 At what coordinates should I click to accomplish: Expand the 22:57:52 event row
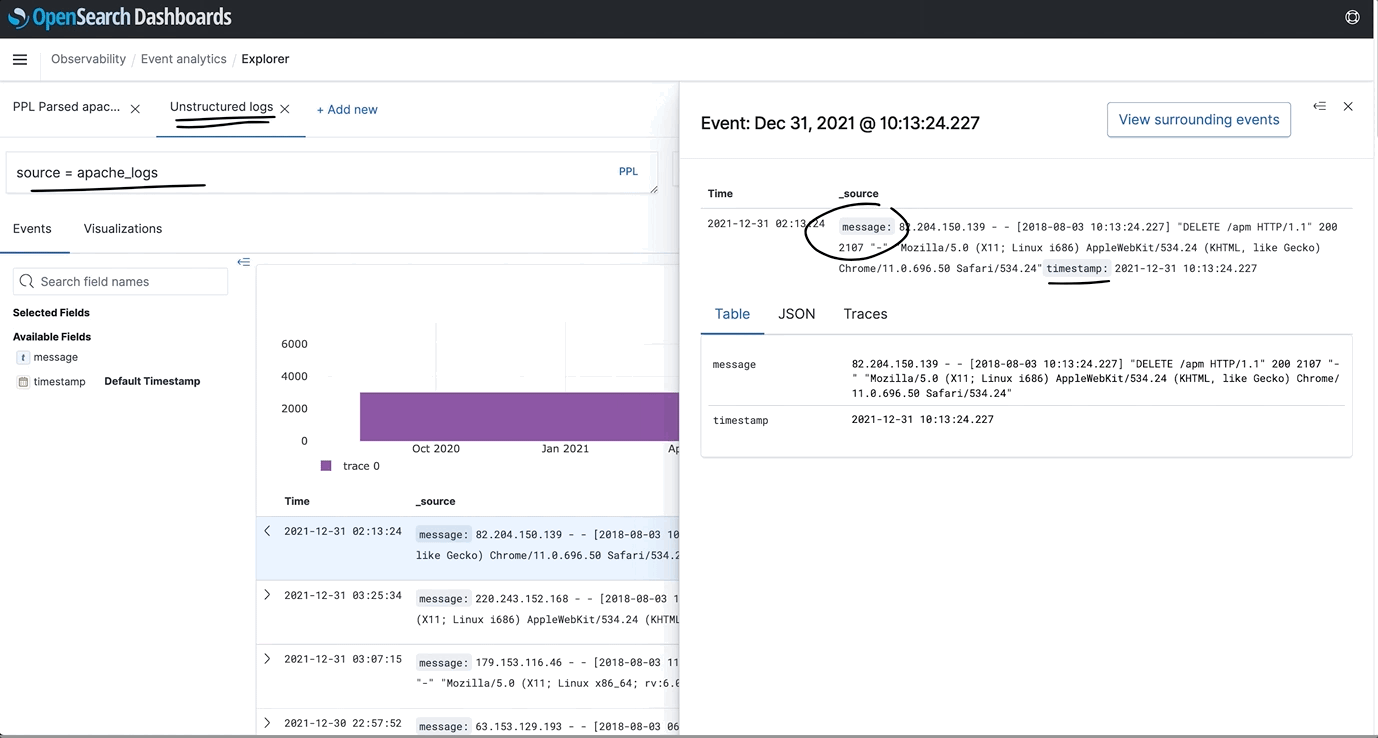267,723
